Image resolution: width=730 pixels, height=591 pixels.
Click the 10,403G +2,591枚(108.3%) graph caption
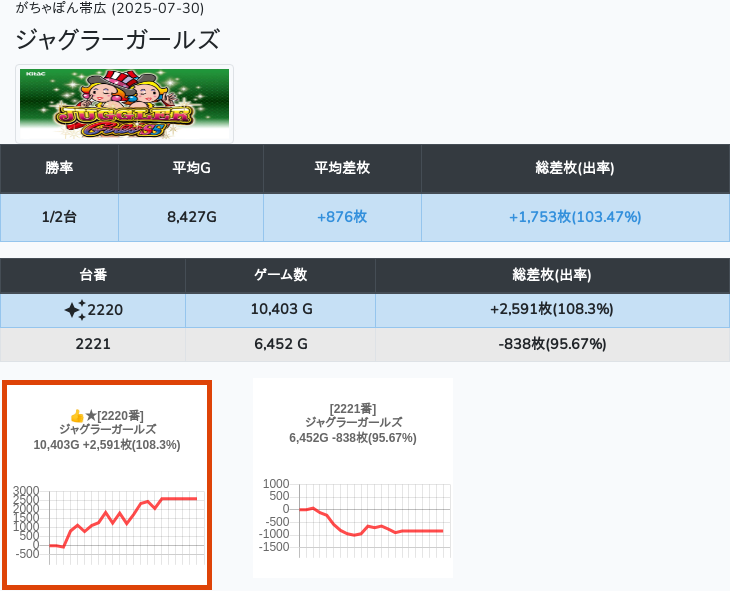107,445
